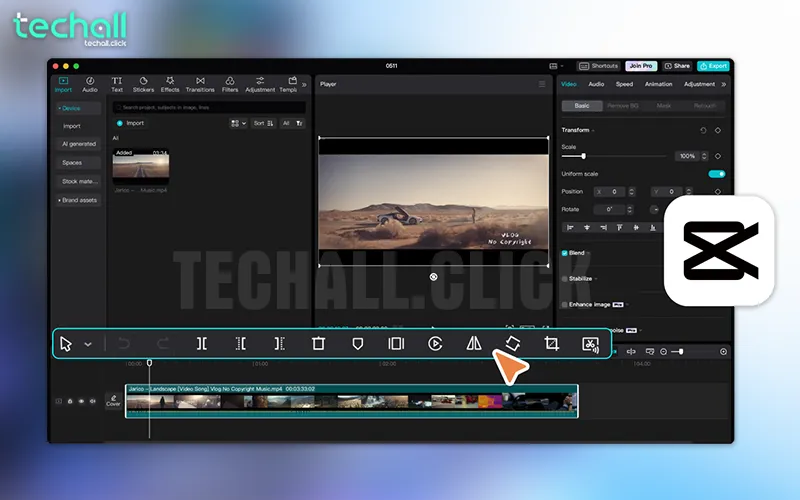Click the Join Pro button
Viewport: 800px width, 500px height.
[641, 66]
